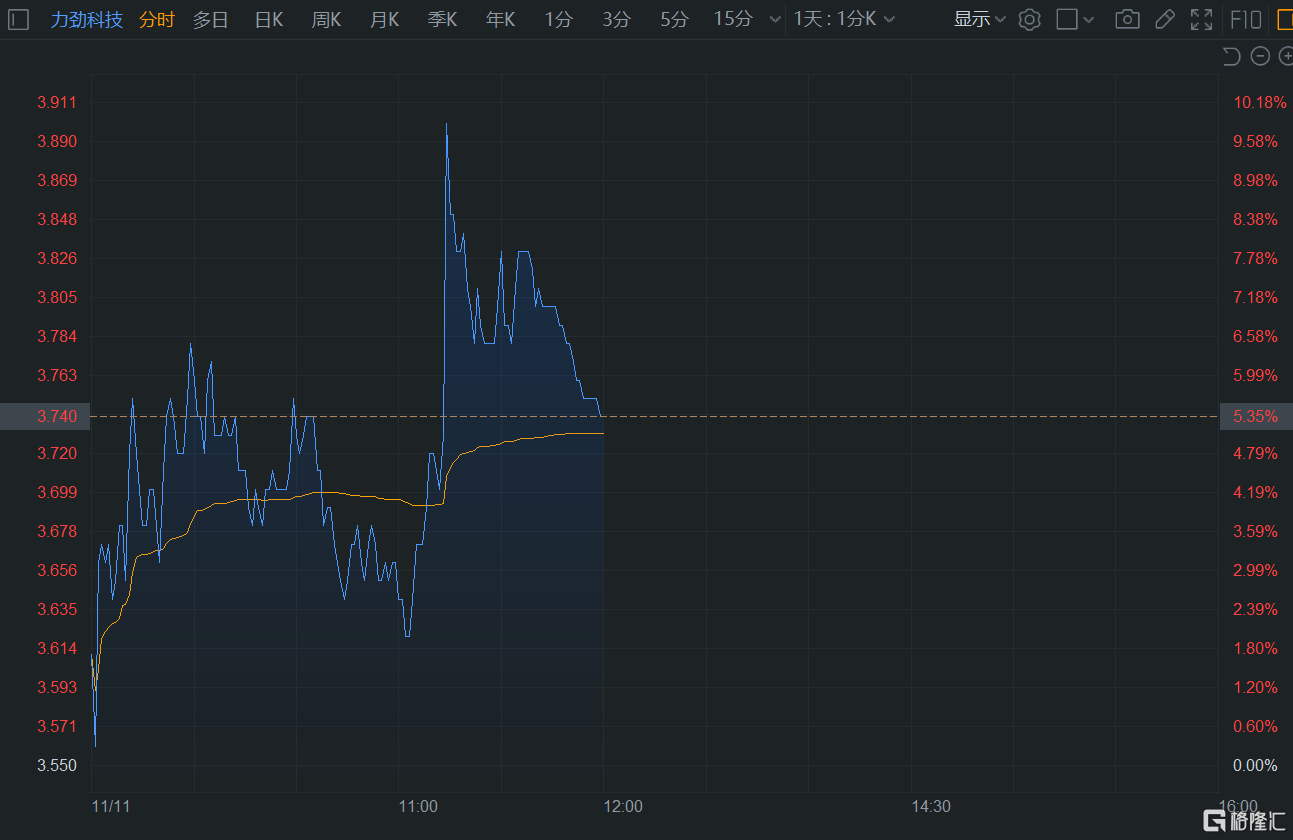
Task: Open the 1天:1分K range dropdown
Action: pyautogui.click(x=844, y=19)
